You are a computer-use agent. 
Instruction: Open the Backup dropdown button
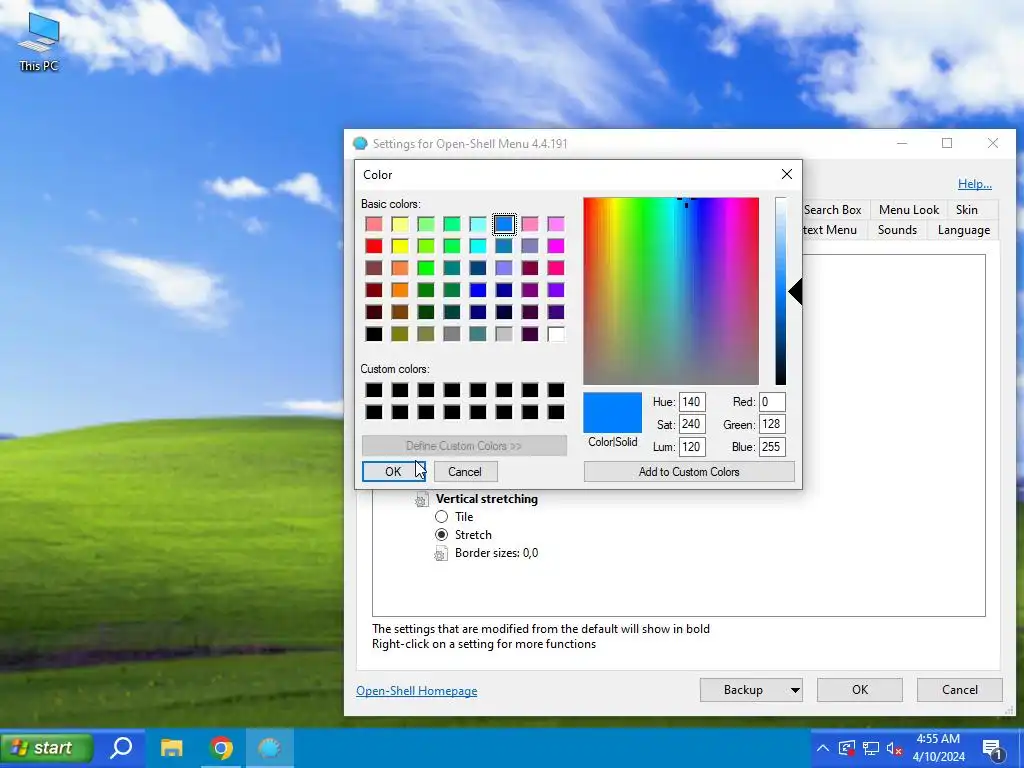pos(751,690)
